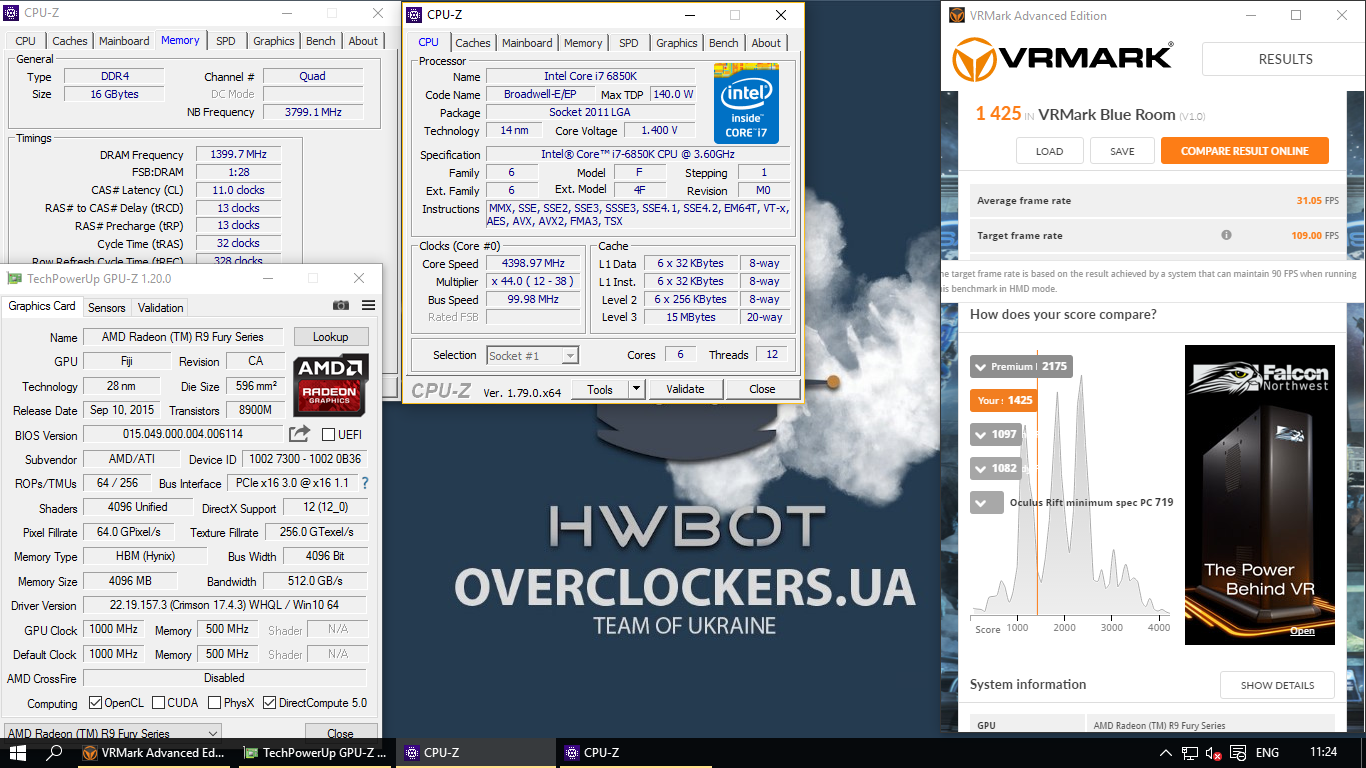The height and width of the screenshot is (768, 1366).
Task: Click the BIOS share/export arrow icon in GPU-Z
Action: pyautogui.click(x=299, y=434)
